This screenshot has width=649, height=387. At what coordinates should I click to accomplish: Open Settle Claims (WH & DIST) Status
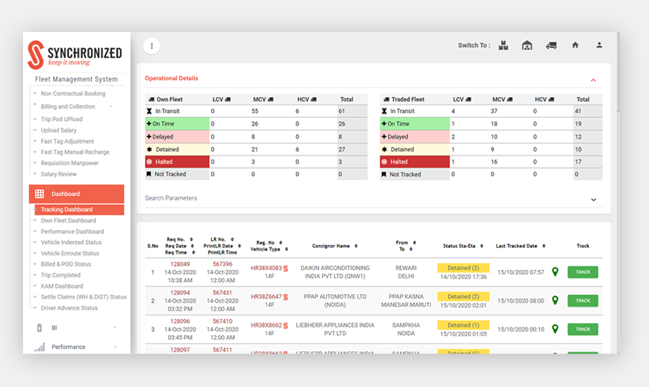pyautogui.click(x=83, y=297)
